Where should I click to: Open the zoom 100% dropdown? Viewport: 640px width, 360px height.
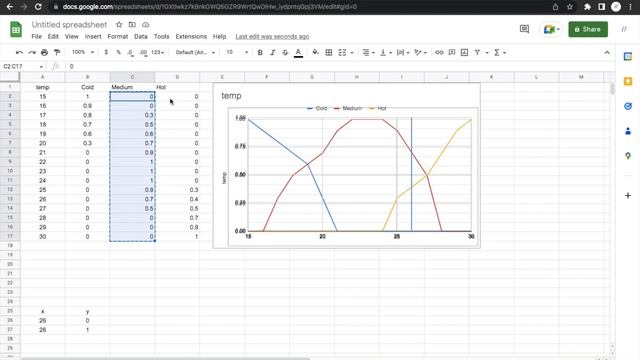83,52
